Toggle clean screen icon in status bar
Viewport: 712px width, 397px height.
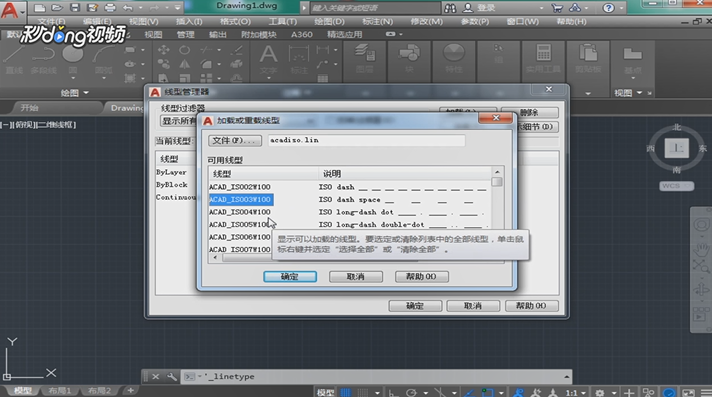688,392
